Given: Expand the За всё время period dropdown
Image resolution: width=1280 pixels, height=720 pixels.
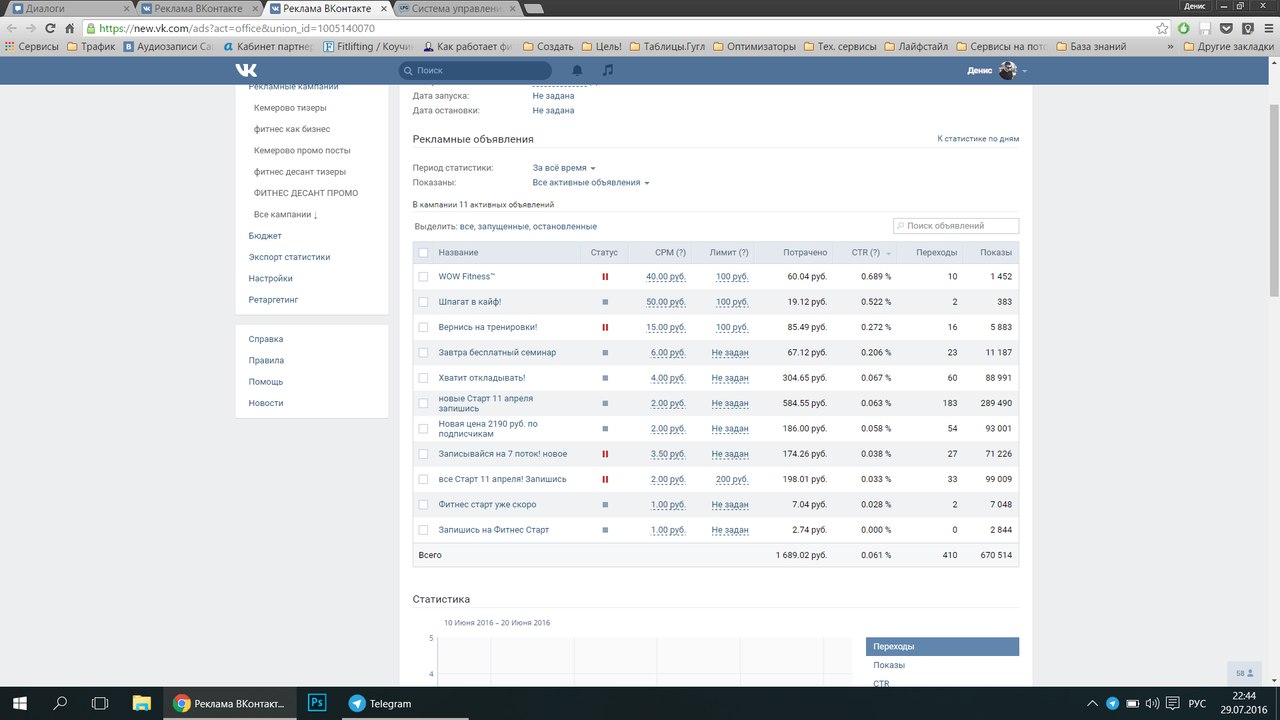Looking at the screenshot, I should 564,168.
